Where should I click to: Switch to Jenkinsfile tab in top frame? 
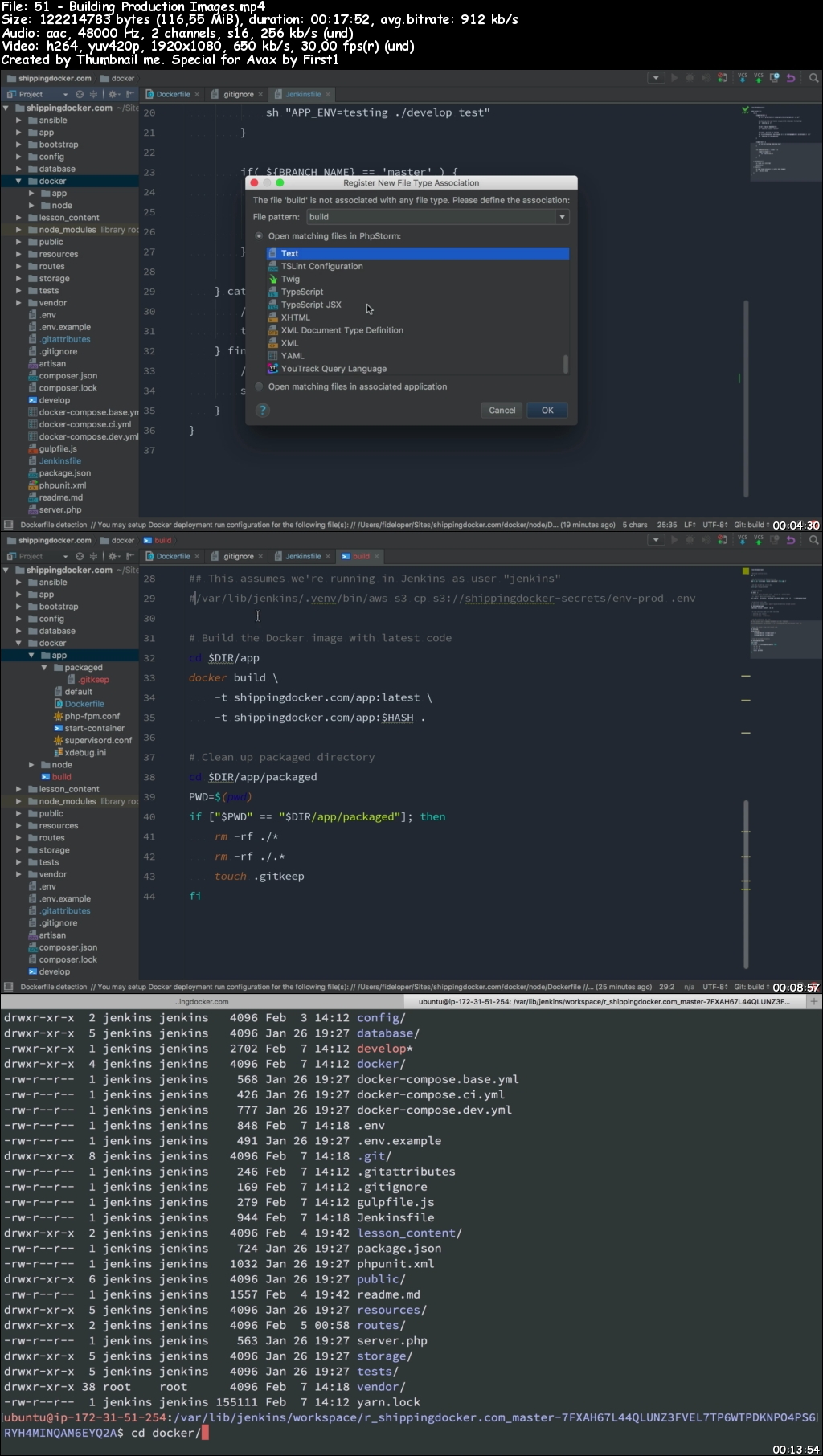tap(302, 94)
